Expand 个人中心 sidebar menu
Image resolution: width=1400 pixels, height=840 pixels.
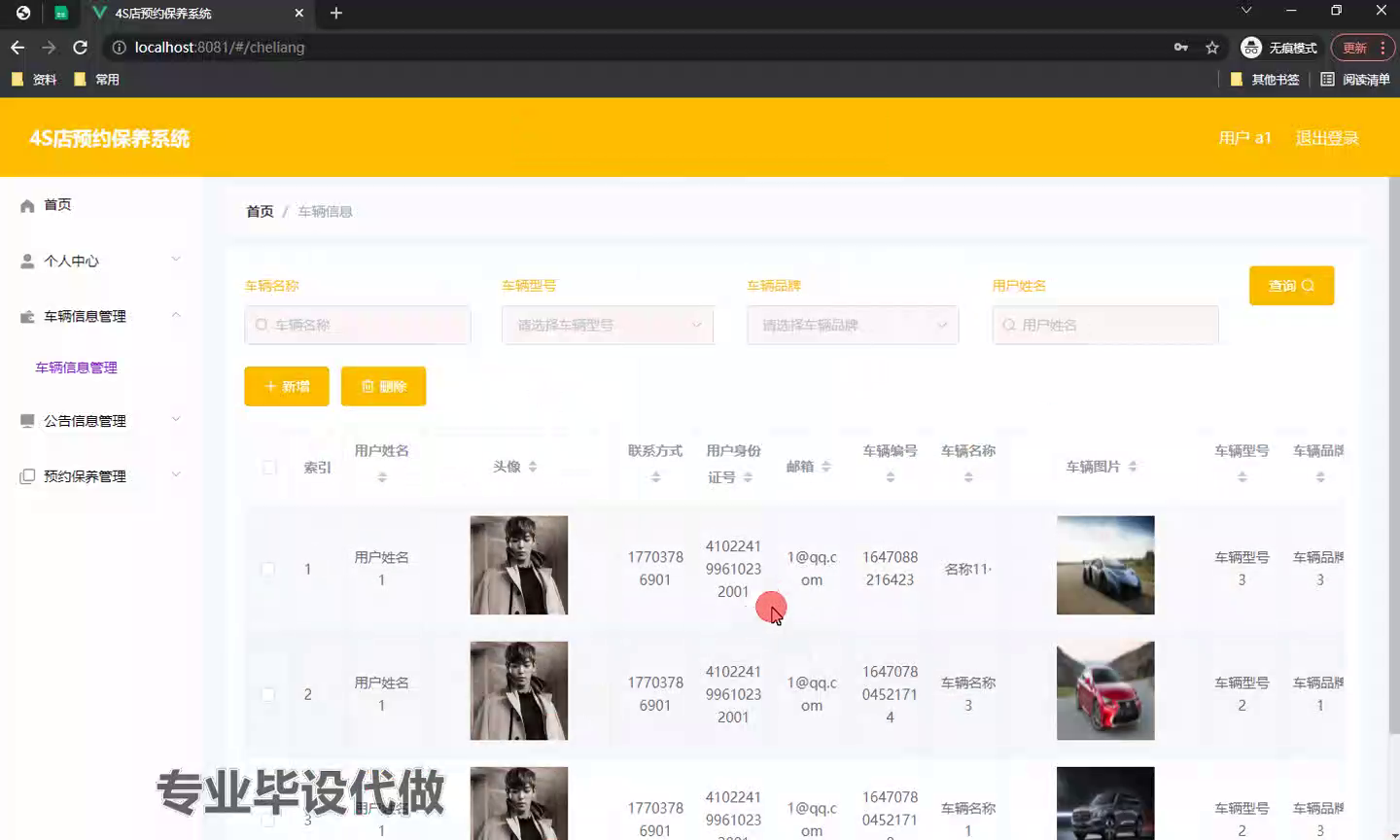click(x=101, y=261)
